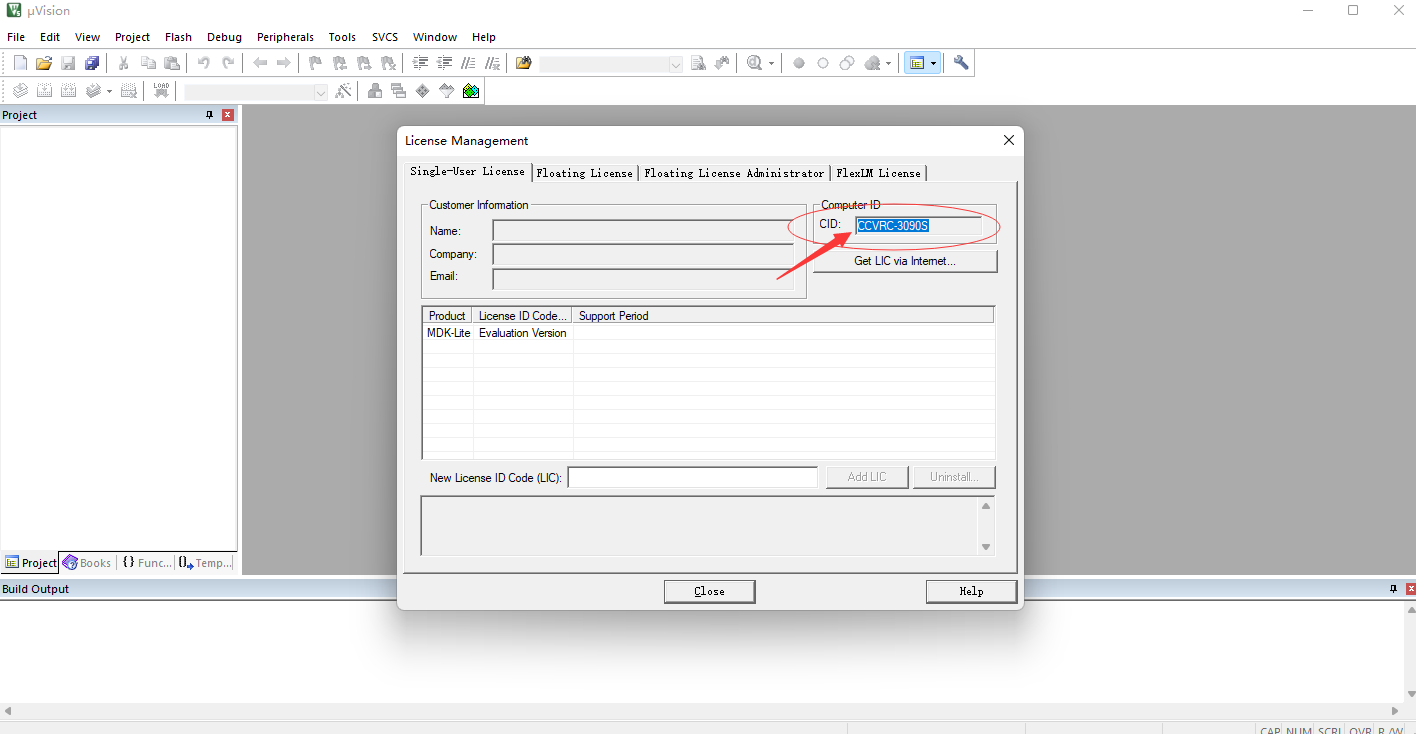Pin the Build Output panel

(x=1393, y=589)
